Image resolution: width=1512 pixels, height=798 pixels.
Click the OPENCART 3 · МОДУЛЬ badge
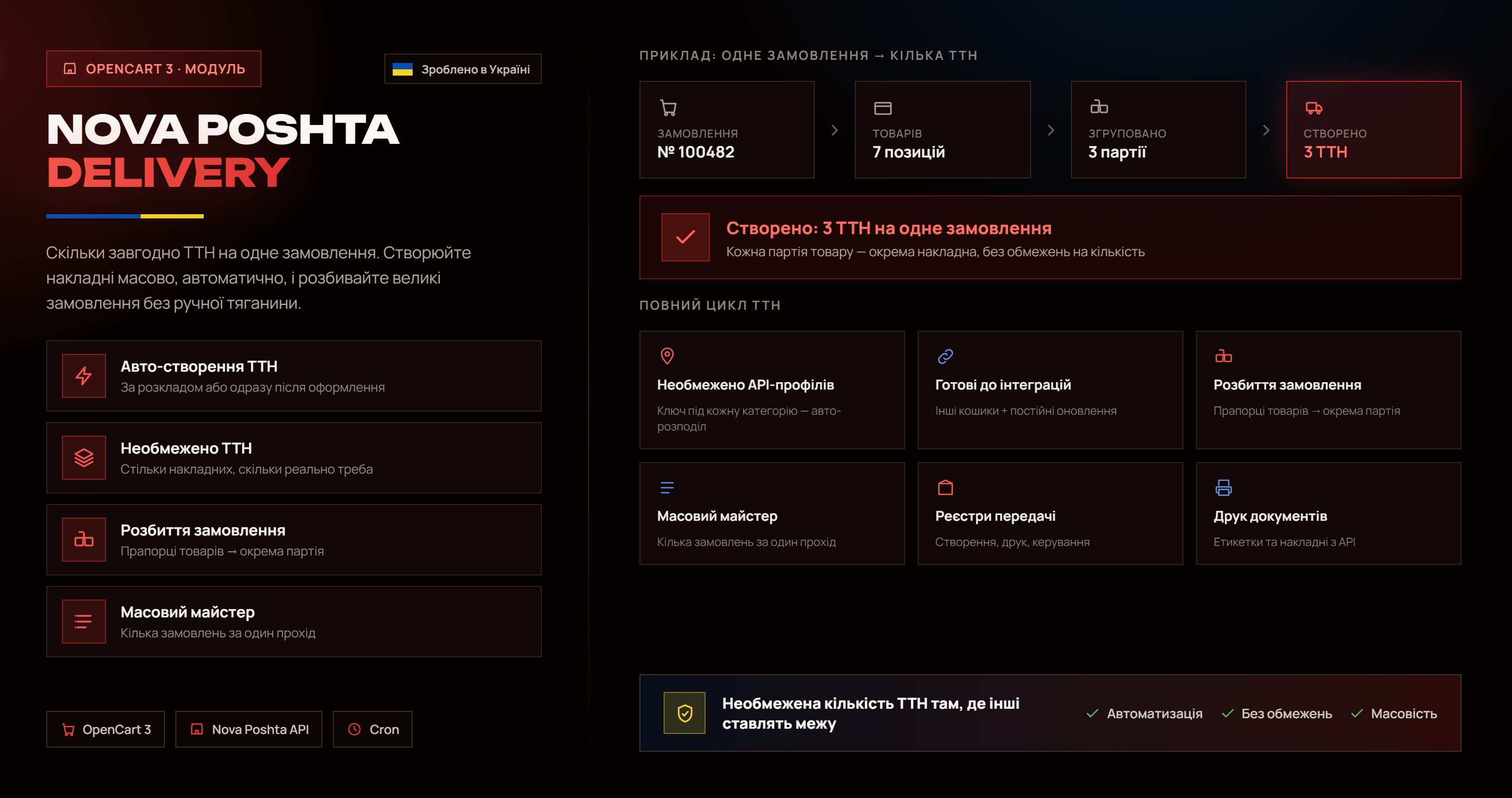click(x=154, y=69)
